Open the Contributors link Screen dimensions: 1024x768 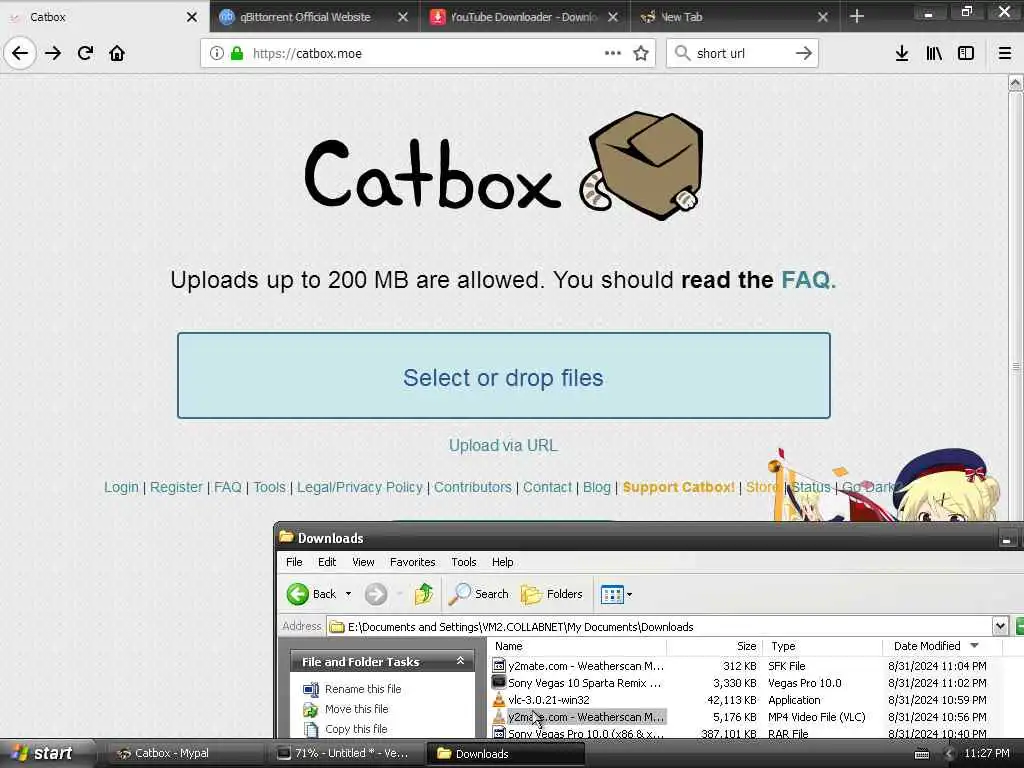[473, 487]
